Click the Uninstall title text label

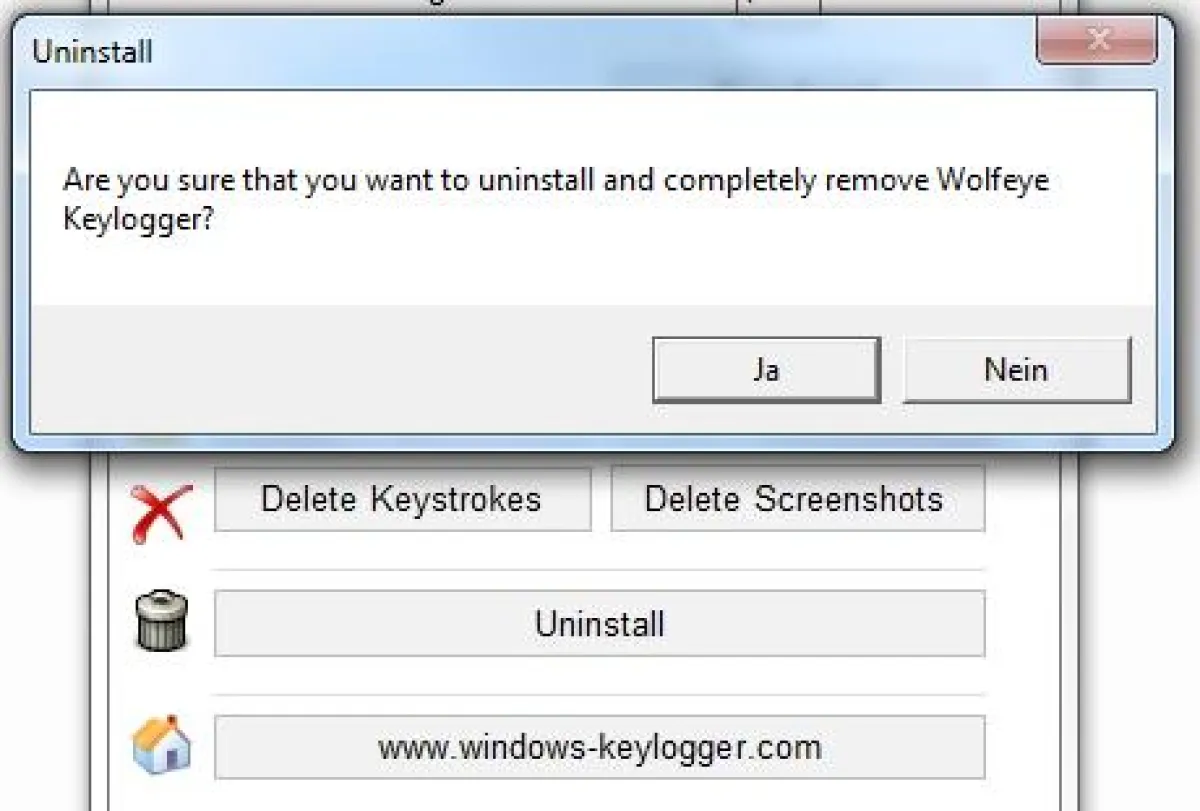click(x=92, y=52)
